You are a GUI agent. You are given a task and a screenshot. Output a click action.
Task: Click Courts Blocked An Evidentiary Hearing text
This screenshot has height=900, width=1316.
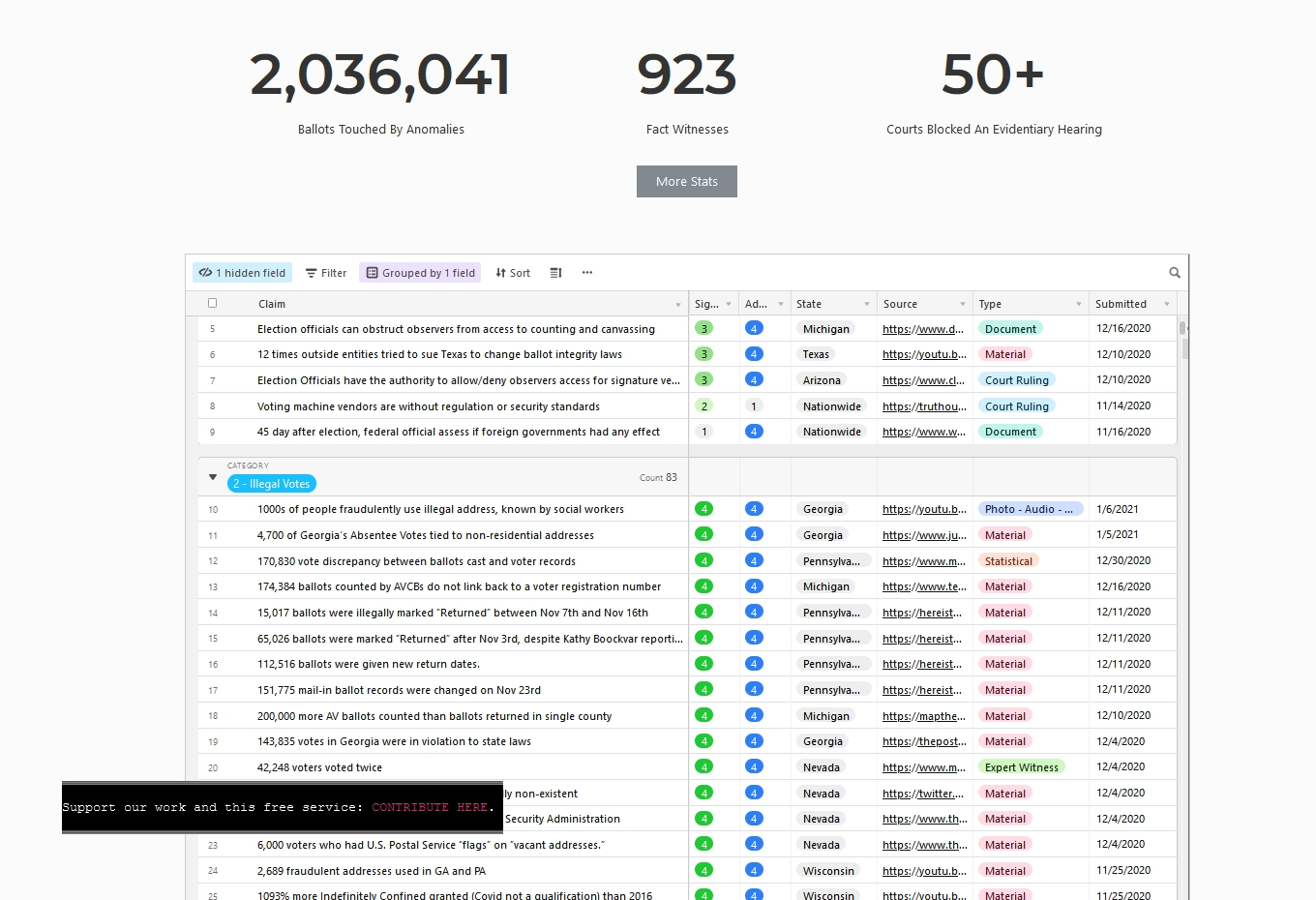coord(994,130)
